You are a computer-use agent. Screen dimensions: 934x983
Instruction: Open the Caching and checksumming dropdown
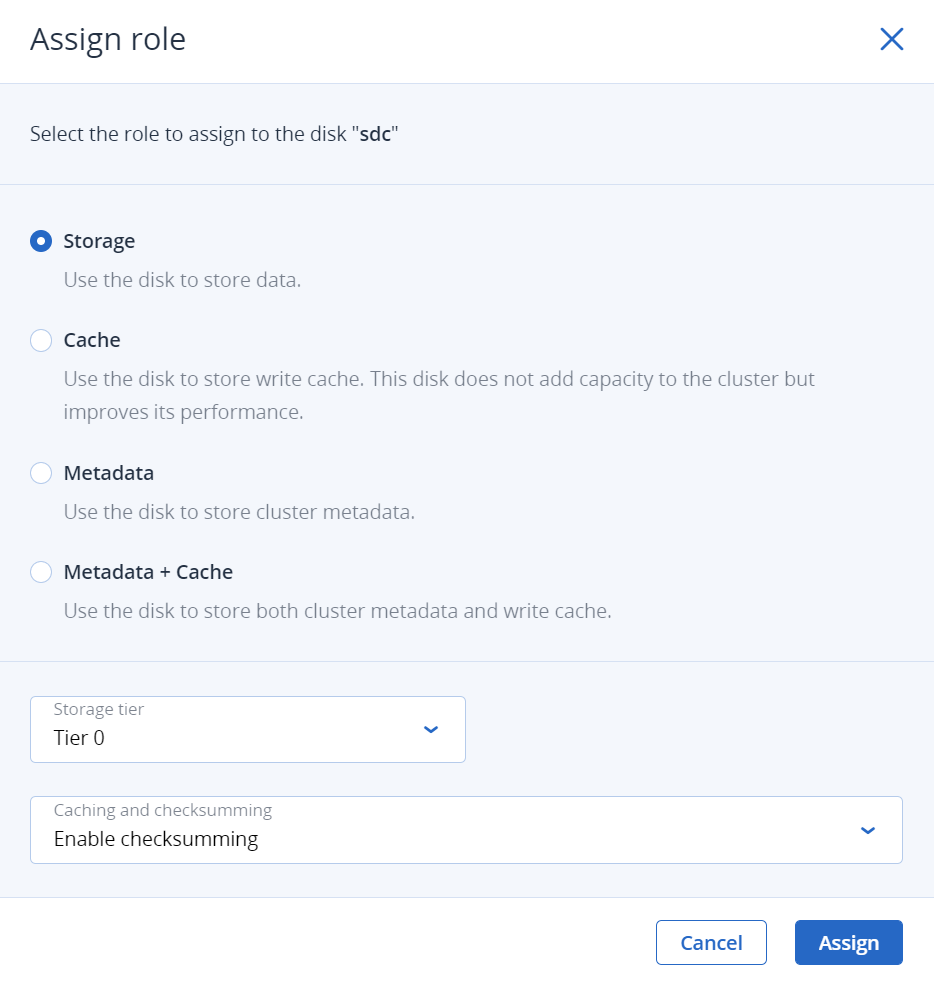pos(466,829)
